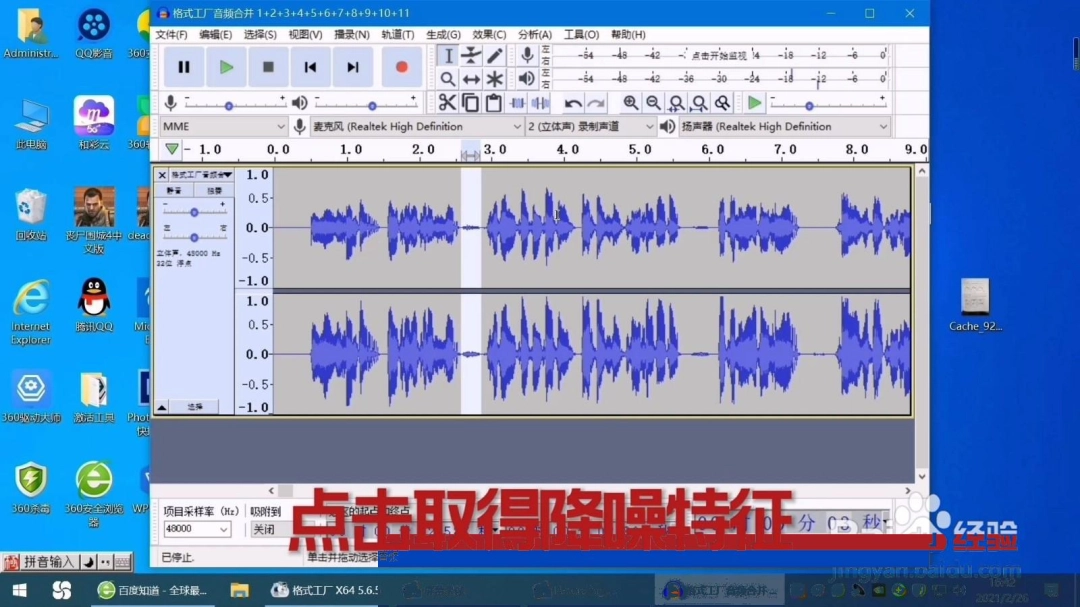The image size is (1080, 607).
Task: Select the Draw pencil tool
Action: pyautogui.click(x=495, y=56)
